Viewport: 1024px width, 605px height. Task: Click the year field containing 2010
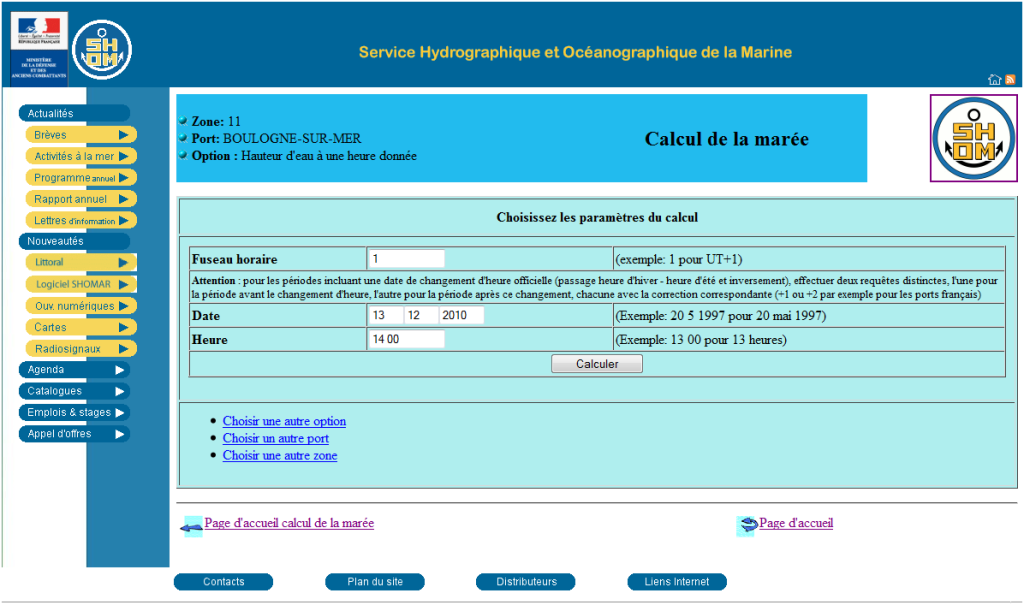(x=461, y=316)
